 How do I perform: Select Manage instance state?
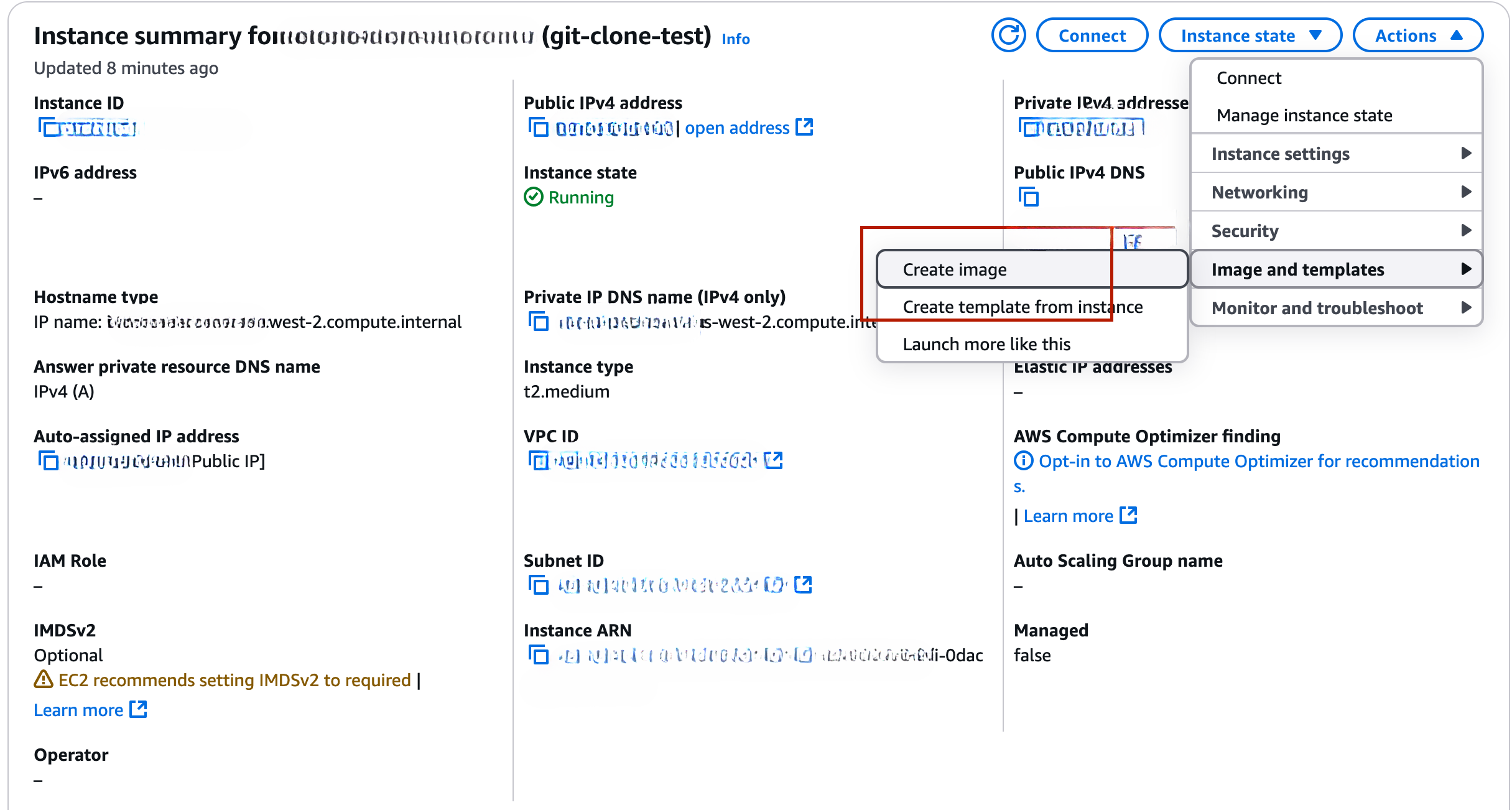(x=1304, y=115)
